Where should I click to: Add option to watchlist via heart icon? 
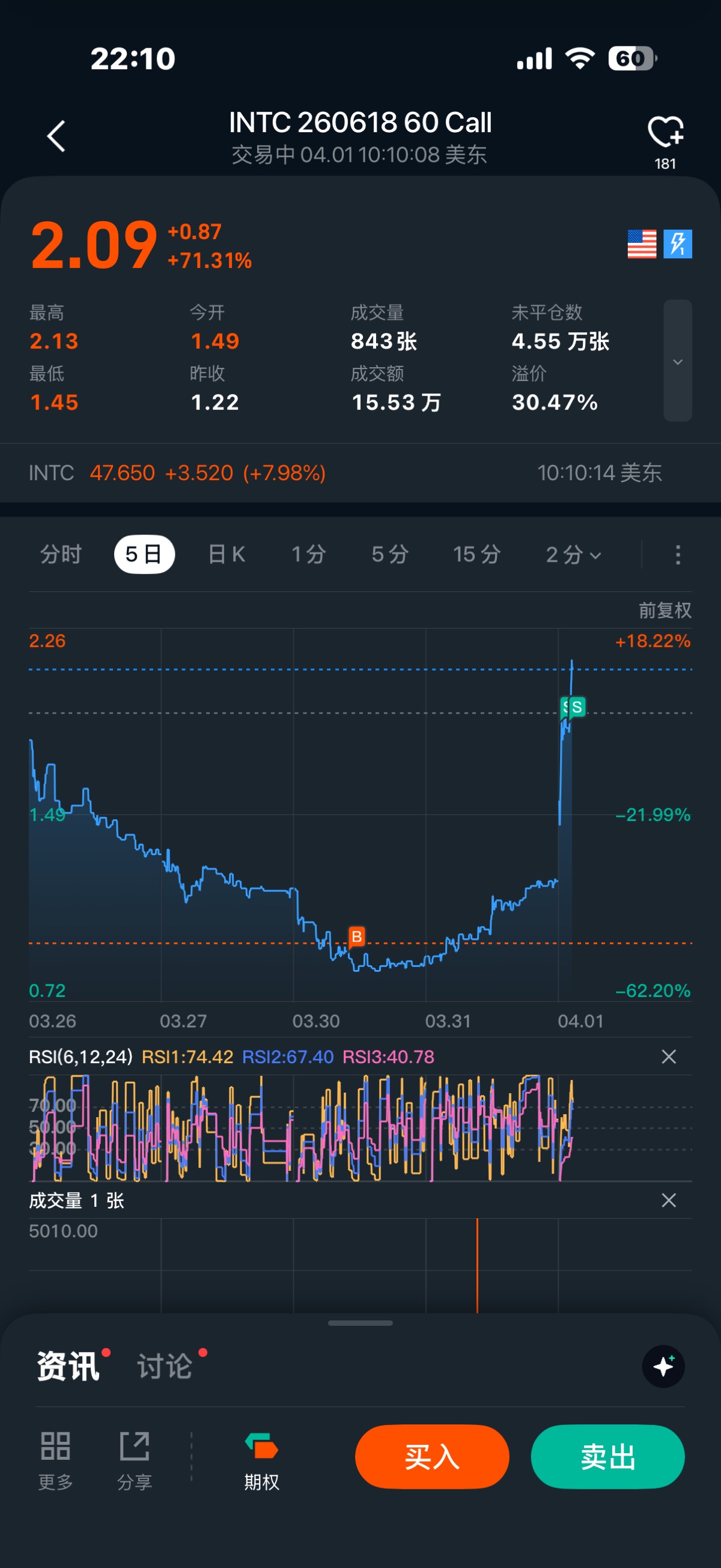(665, 132)
